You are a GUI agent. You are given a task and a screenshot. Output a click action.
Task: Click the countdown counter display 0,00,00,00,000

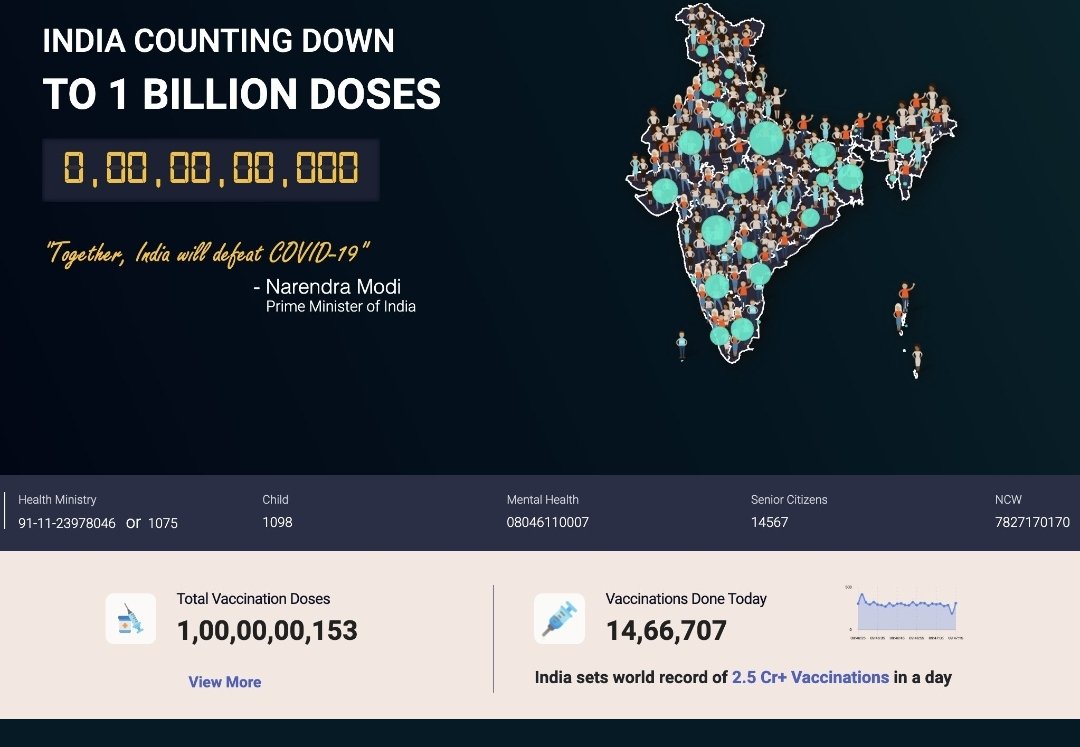tap(211, 169)
